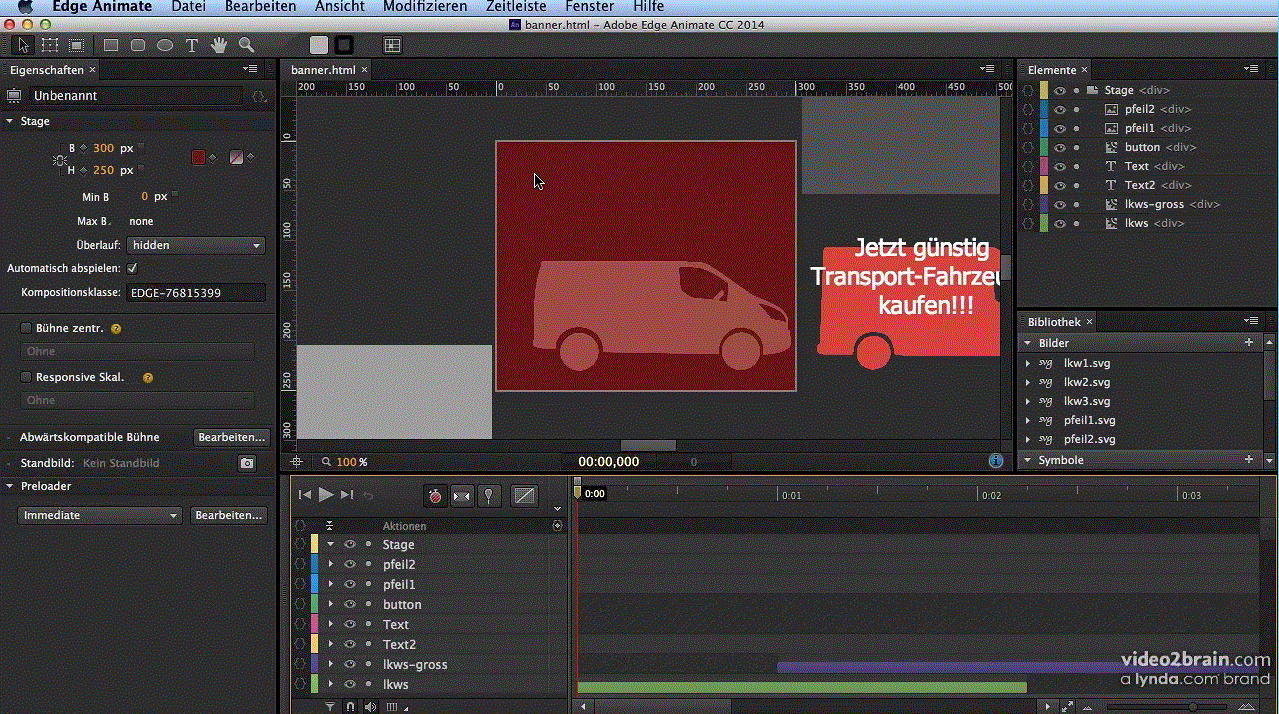Viewport: 1279px width, 714px height.
Task: Open actions braces for button in timeline
Action: click(x=300, y=605)
